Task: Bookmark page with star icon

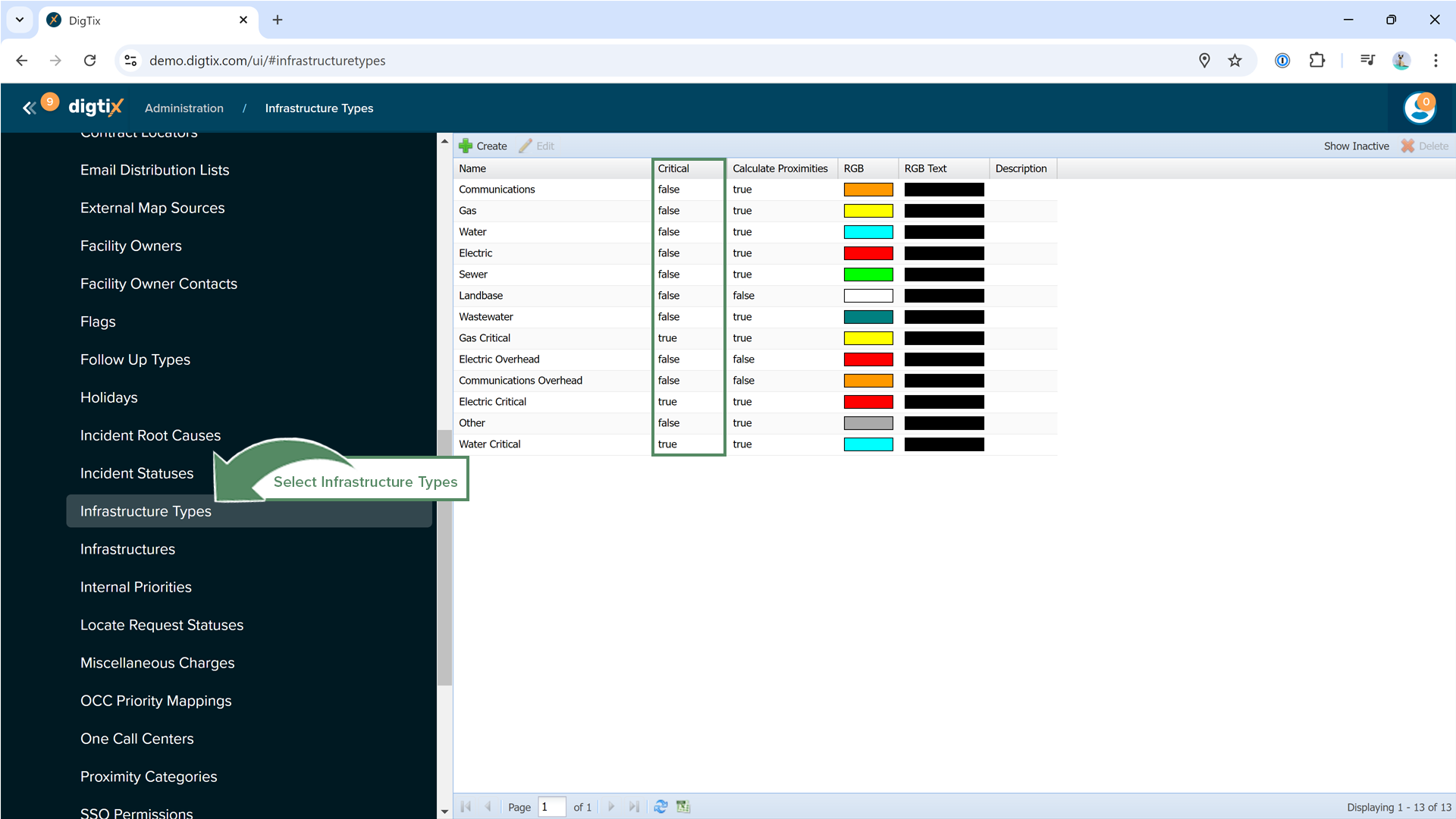Action: tap(1235, 61)
